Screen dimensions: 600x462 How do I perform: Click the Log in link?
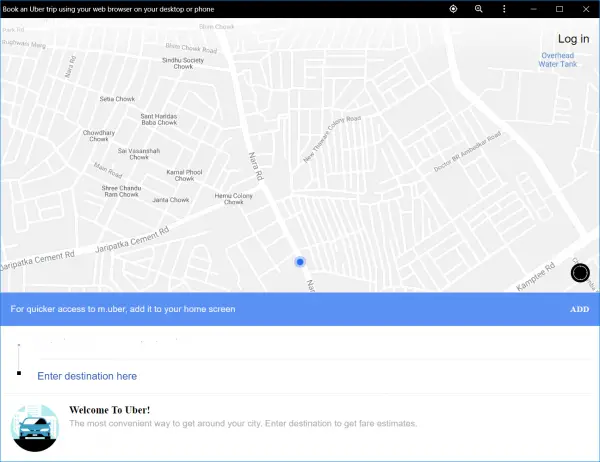(573, 39)
